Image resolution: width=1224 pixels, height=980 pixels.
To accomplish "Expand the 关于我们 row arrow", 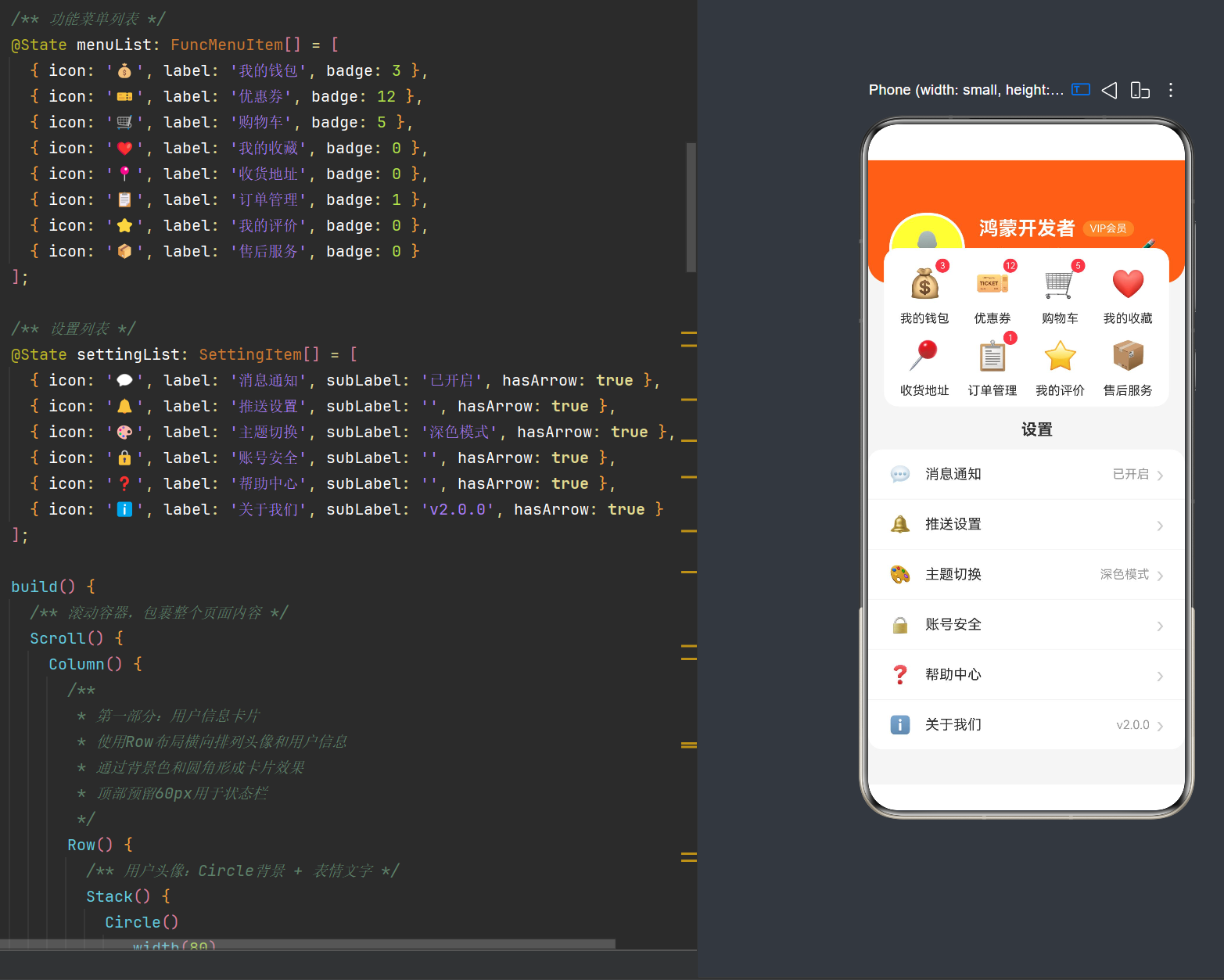I will (1160, 726).
